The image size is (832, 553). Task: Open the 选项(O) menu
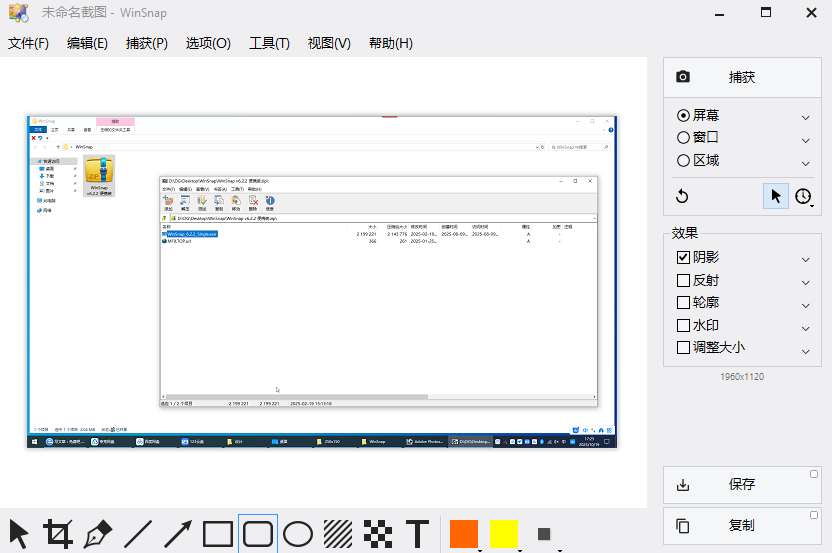[208, 44]
